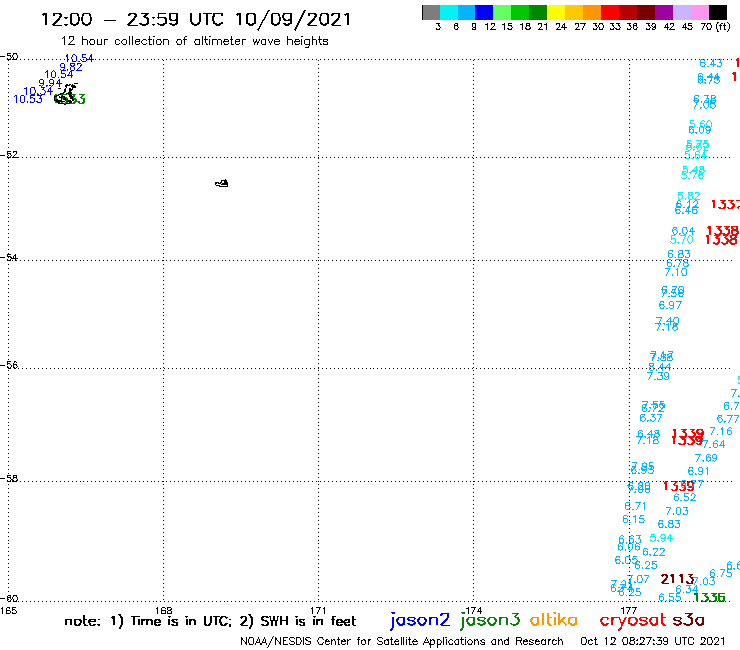The image size is (740, 650).
Task: Pick the pure blue swatch in the scale
Action: coord(485,12)
